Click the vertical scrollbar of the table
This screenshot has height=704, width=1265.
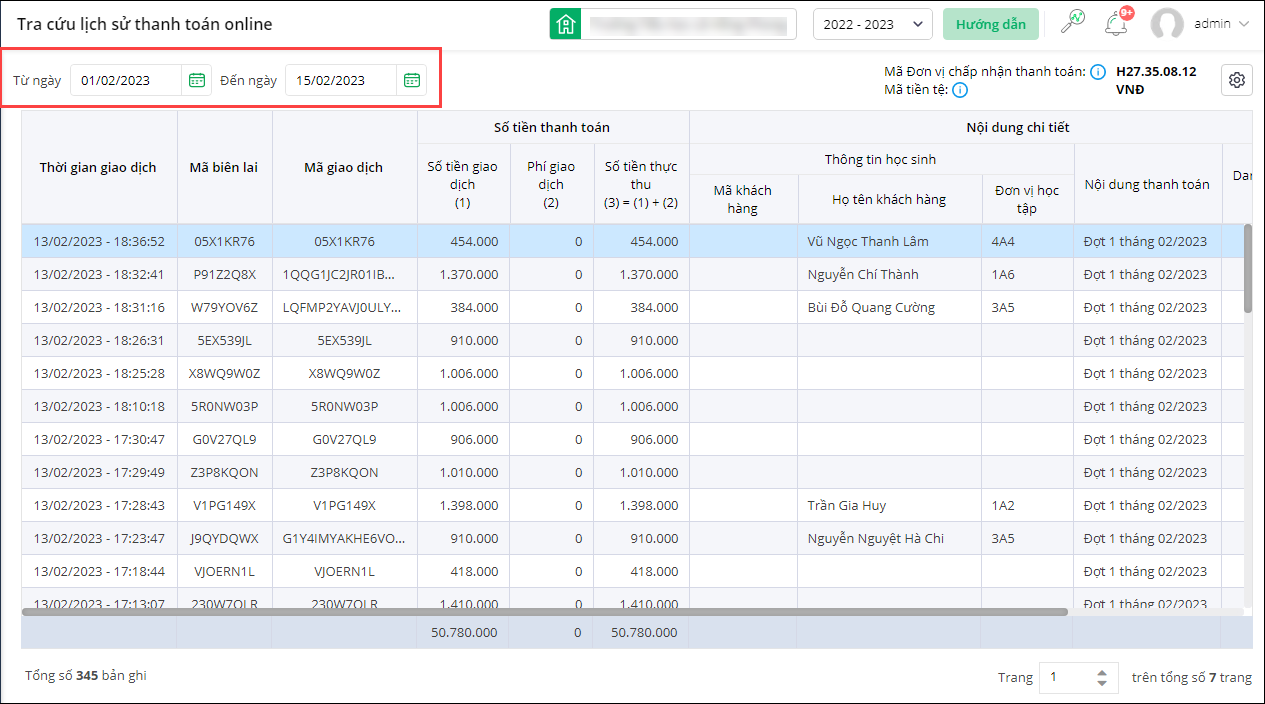click(1247, 268)
